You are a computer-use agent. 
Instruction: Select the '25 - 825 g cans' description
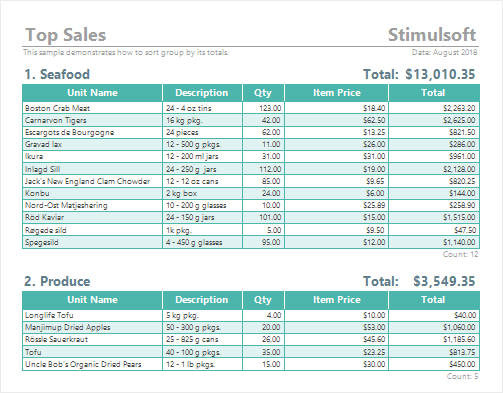pyautogui.click(x=202, y=339)
